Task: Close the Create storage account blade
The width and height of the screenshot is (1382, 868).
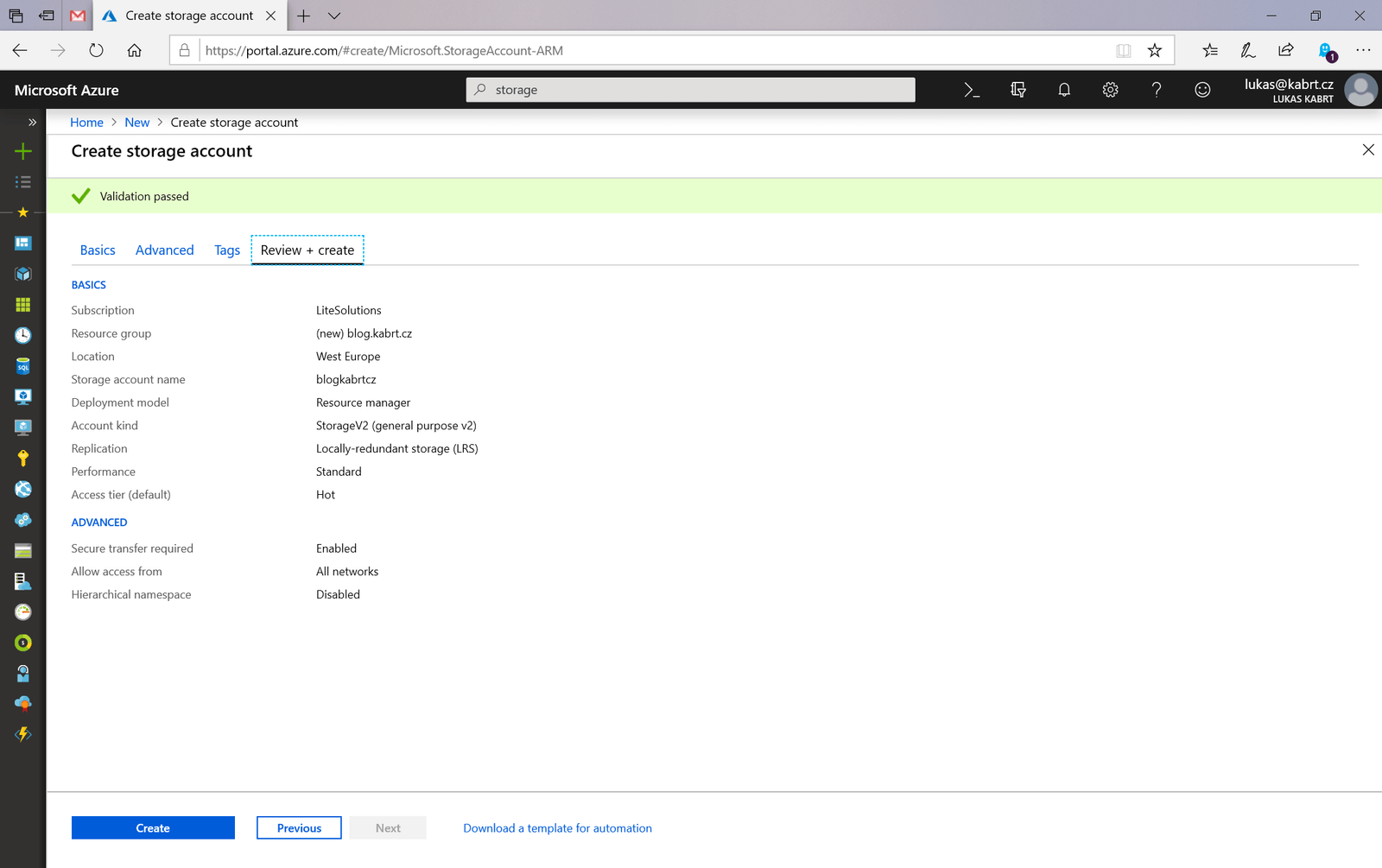Action: pyautogui.click(x=1368, y=150)
